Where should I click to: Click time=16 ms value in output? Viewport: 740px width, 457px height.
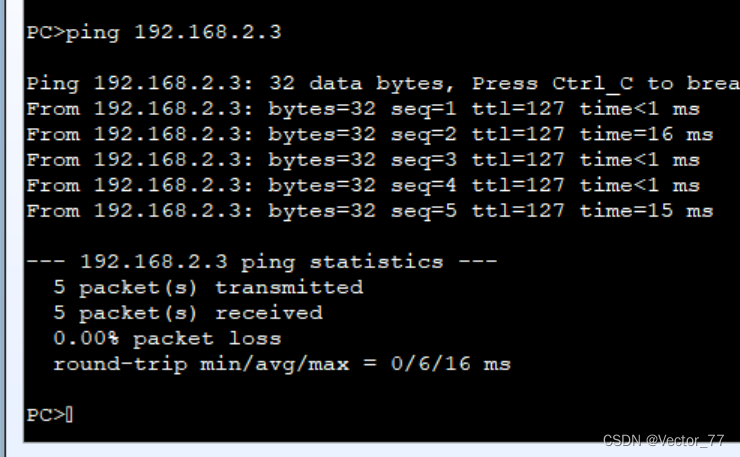646,135
